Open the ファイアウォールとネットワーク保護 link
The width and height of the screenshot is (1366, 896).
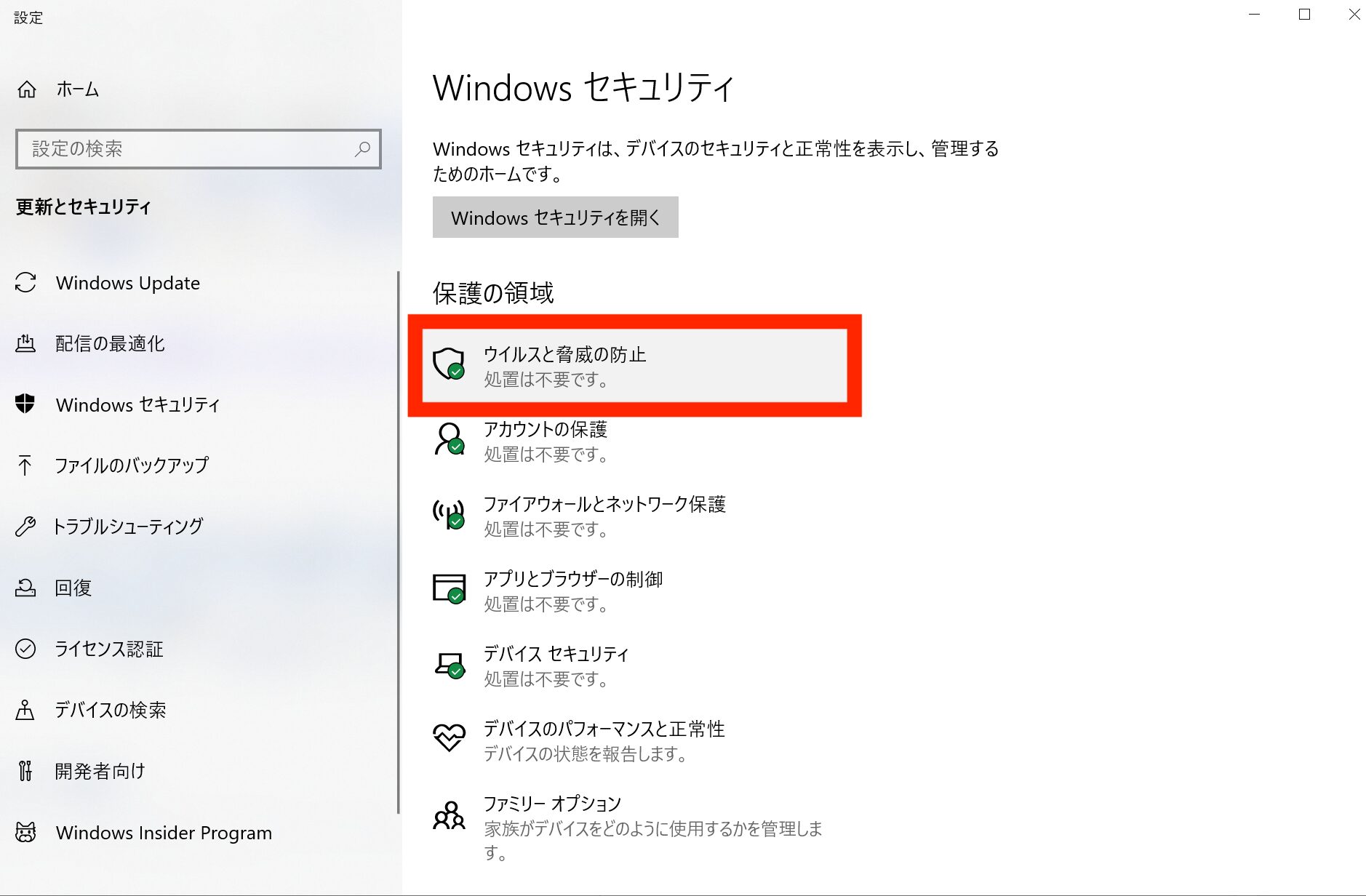604,504
